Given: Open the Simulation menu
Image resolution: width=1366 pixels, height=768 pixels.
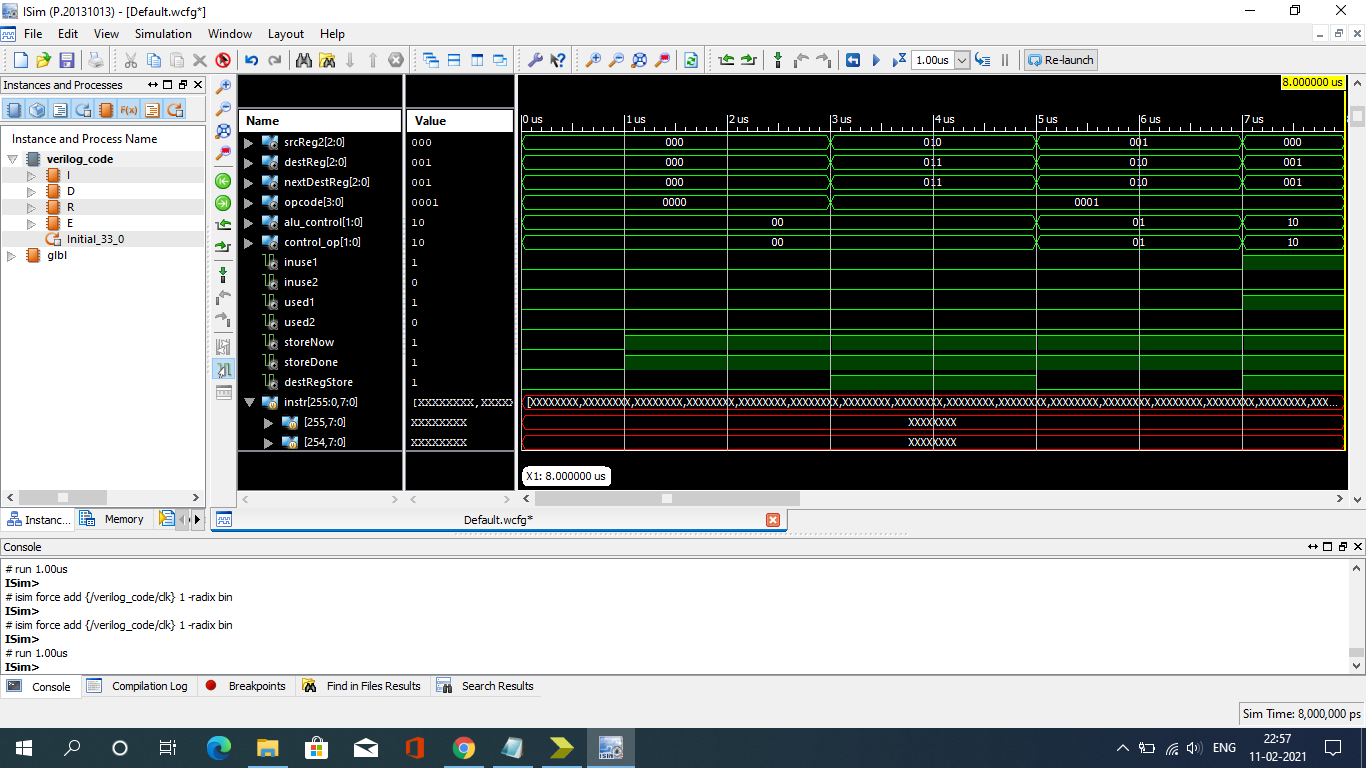Looking at the screenshot, I should click(162, 33).
